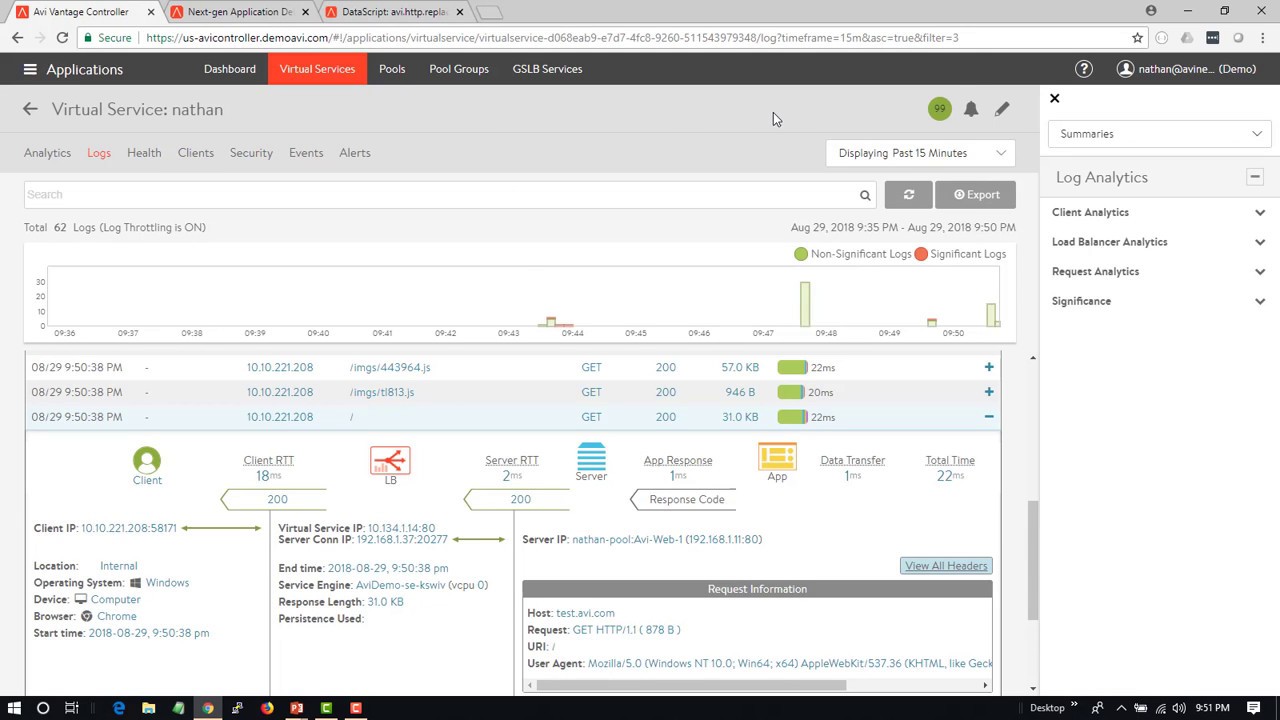The width and height of the screenshot is (1280, 720).
Task: Switch to the Events tab
Action: click(x=306, y=153)
